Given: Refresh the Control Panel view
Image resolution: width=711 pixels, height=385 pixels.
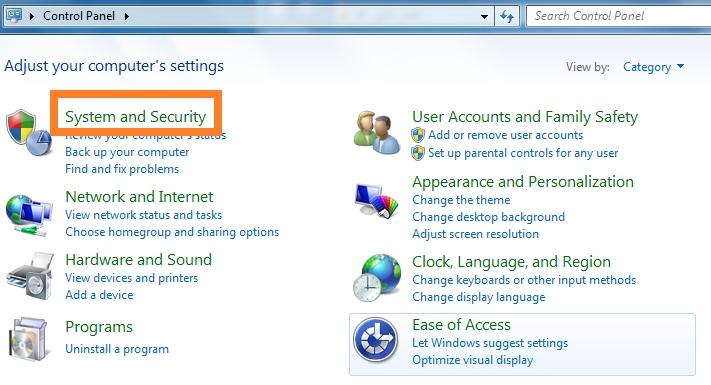Looking at the screenshot, I should coord(506,16).
